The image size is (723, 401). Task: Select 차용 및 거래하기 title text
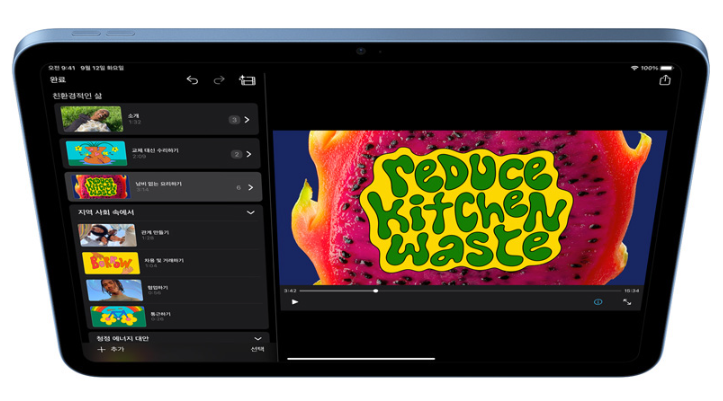(x=164, y=260)
